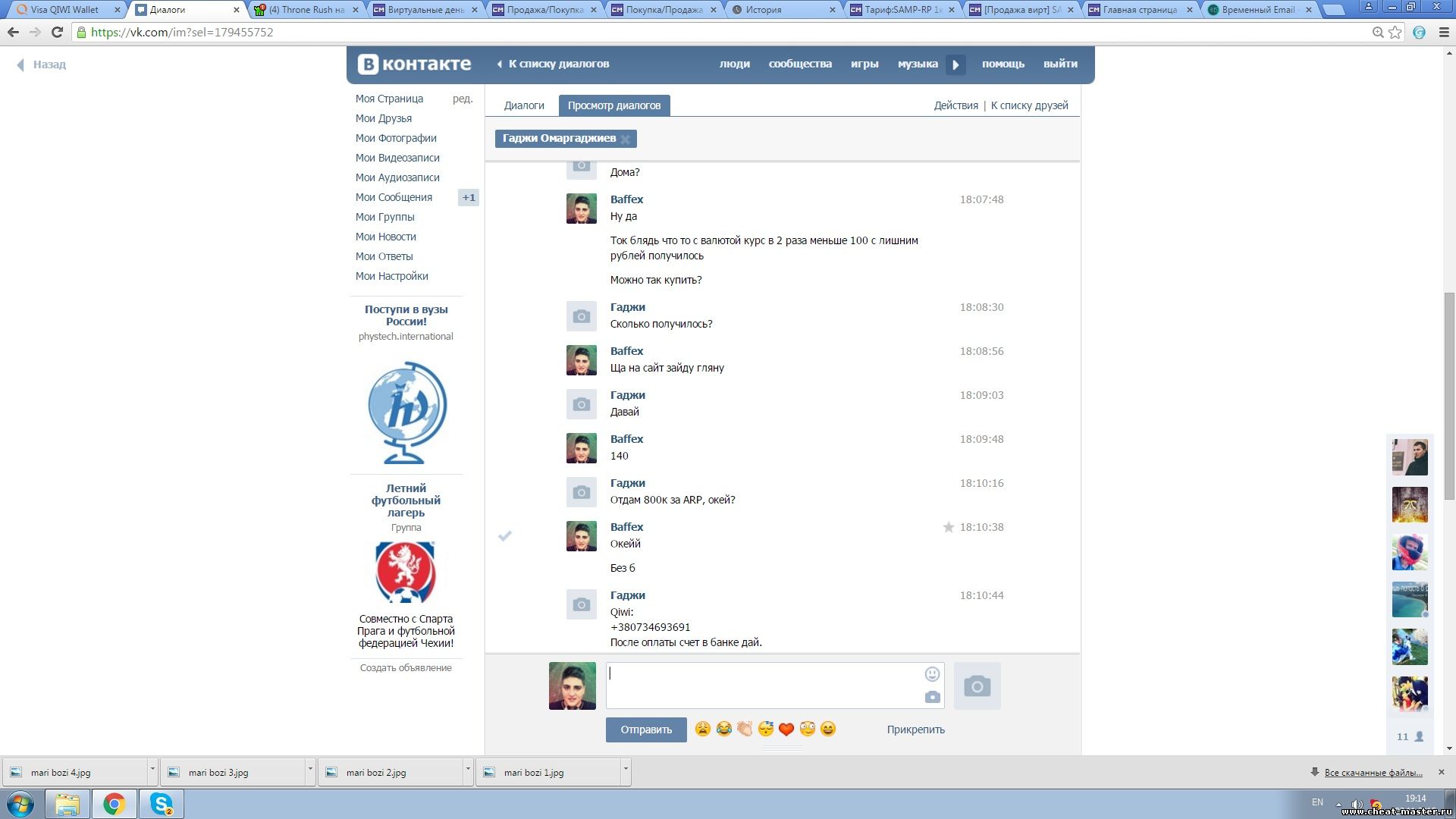
Task: Switch to the Диалоги tab
Action: tap(524, 105)
